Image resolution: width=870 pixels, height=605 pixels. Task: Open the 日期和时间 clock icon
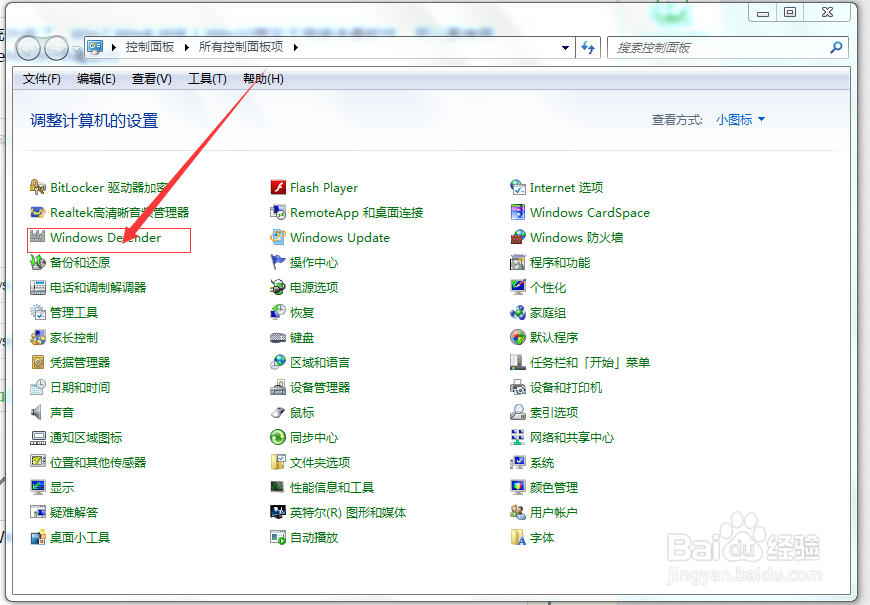[x=38, y=387]
